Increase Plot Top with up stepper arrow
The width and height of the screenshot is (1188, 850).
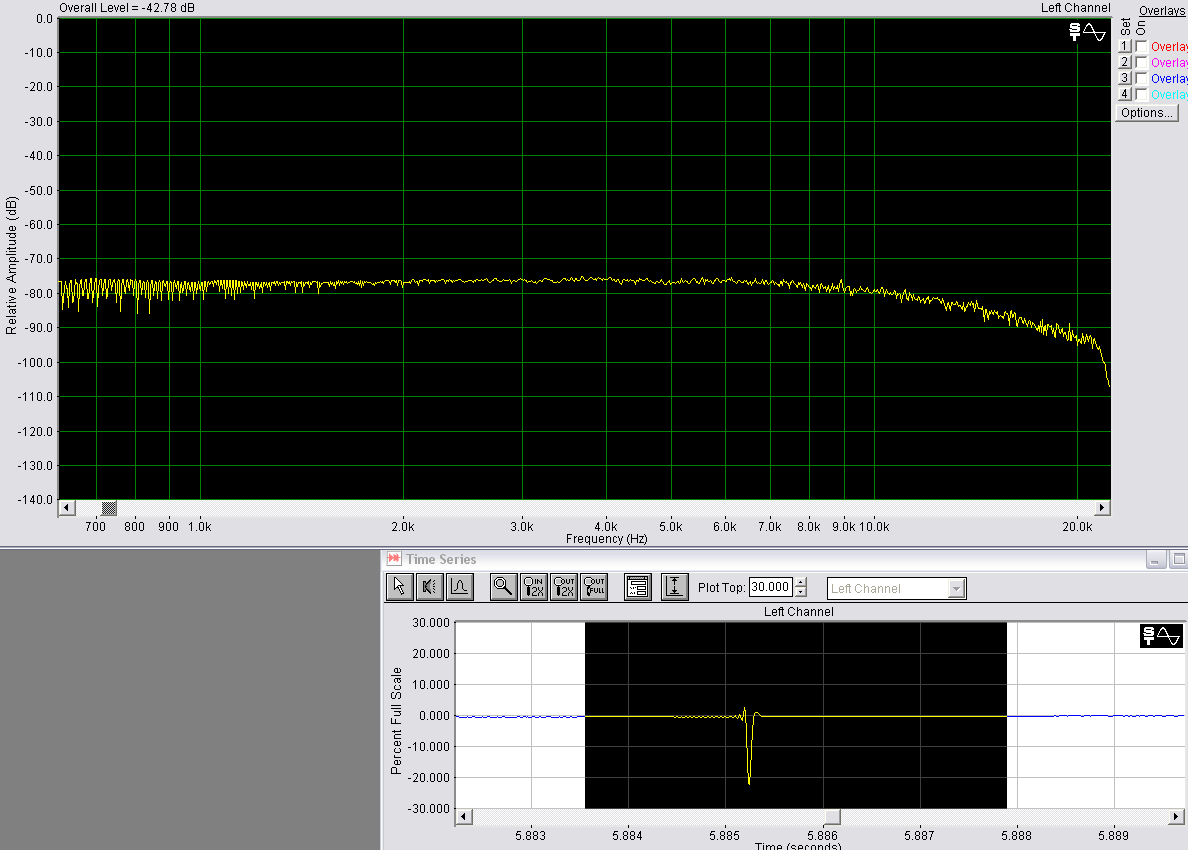point(800,583)
